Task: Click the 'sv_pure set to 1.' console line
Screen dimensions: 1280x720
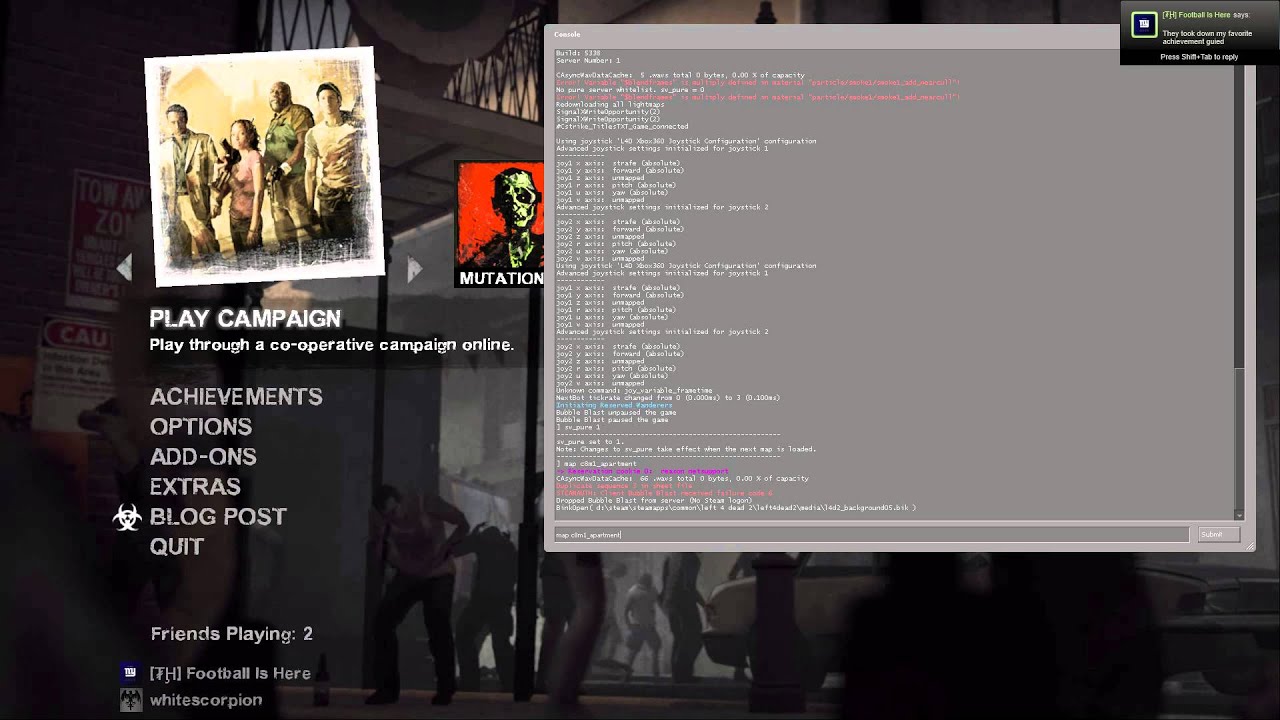Action: (x=590, y=442)
